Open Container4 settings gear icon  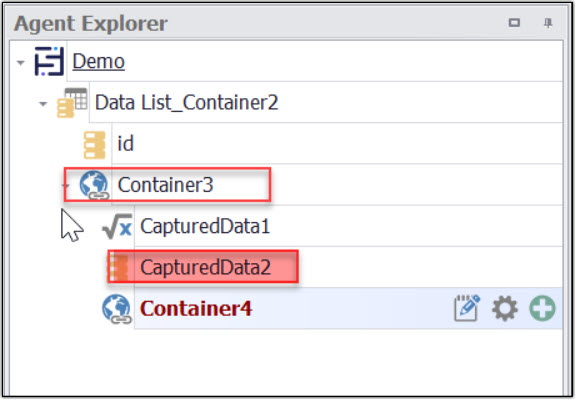[x=505, y=309]
